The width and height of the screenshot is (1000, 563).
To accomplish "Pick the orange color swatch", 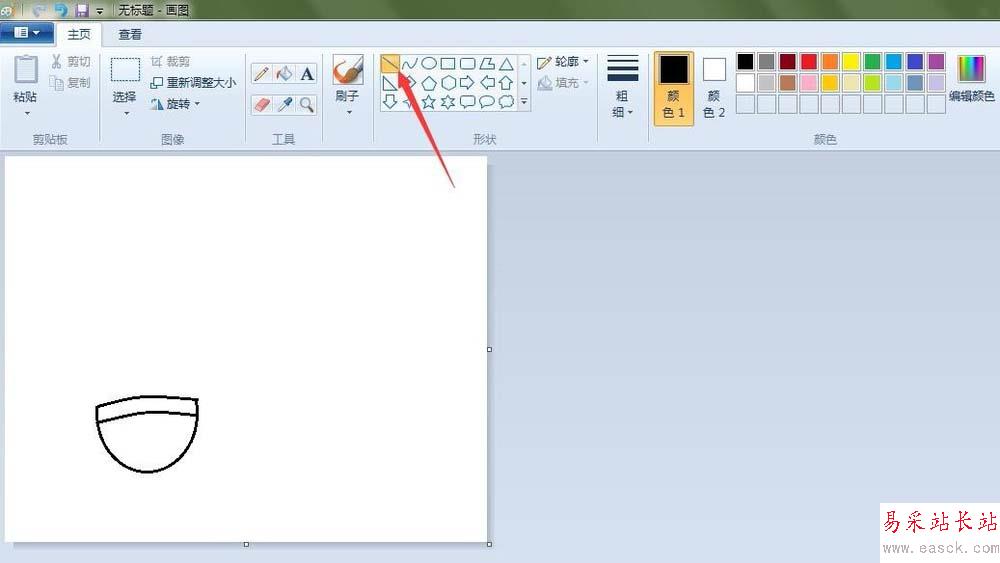I will (830, 61).
